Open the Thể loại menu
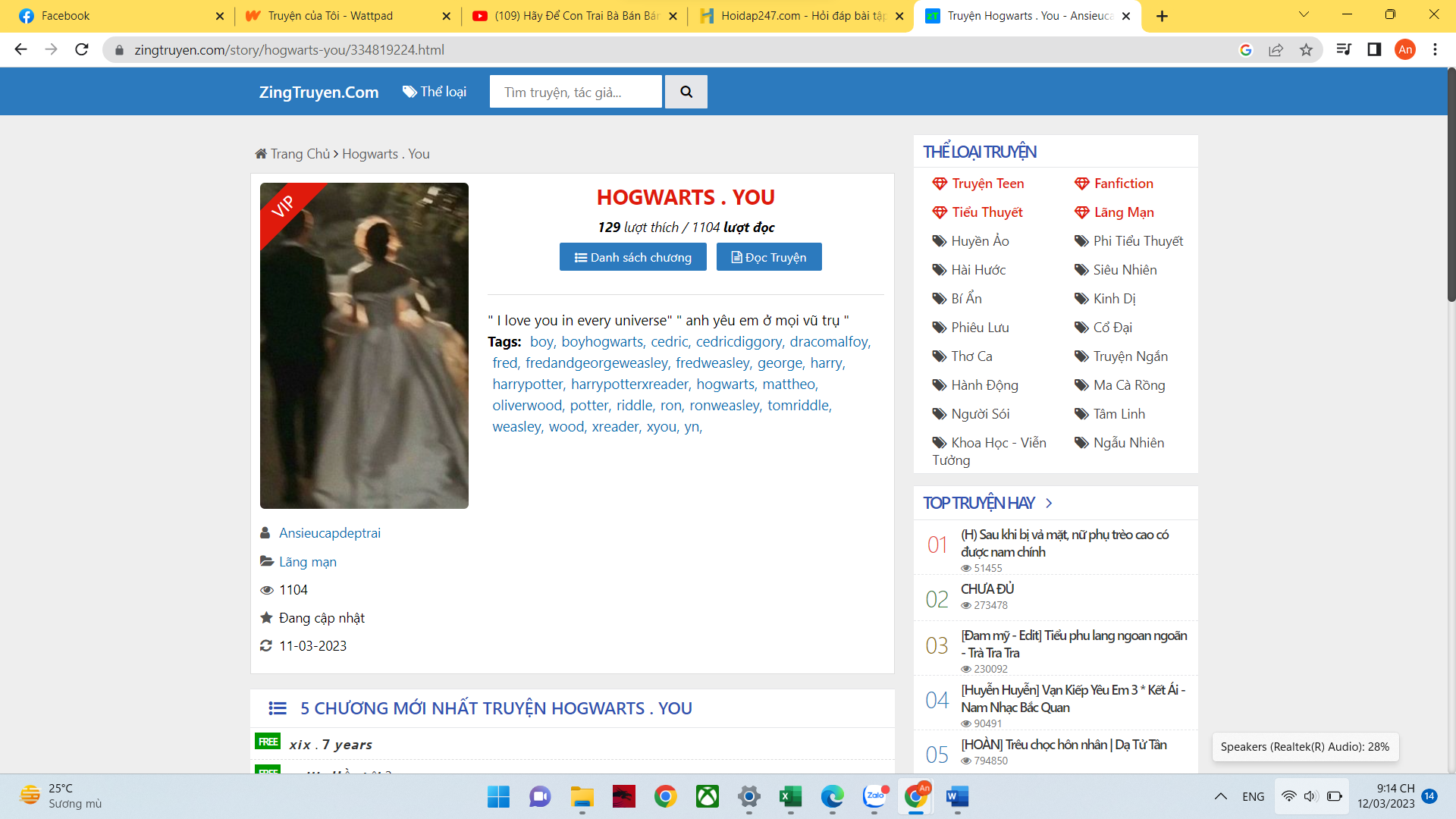This screenshot has height=819, width=1456. point(435,92)
